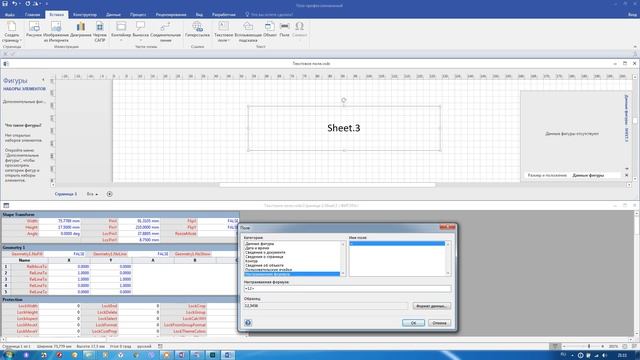Open Изображения из Интернета icon
The width and height of the screenshot is (640, 360).
pos(56,27)
